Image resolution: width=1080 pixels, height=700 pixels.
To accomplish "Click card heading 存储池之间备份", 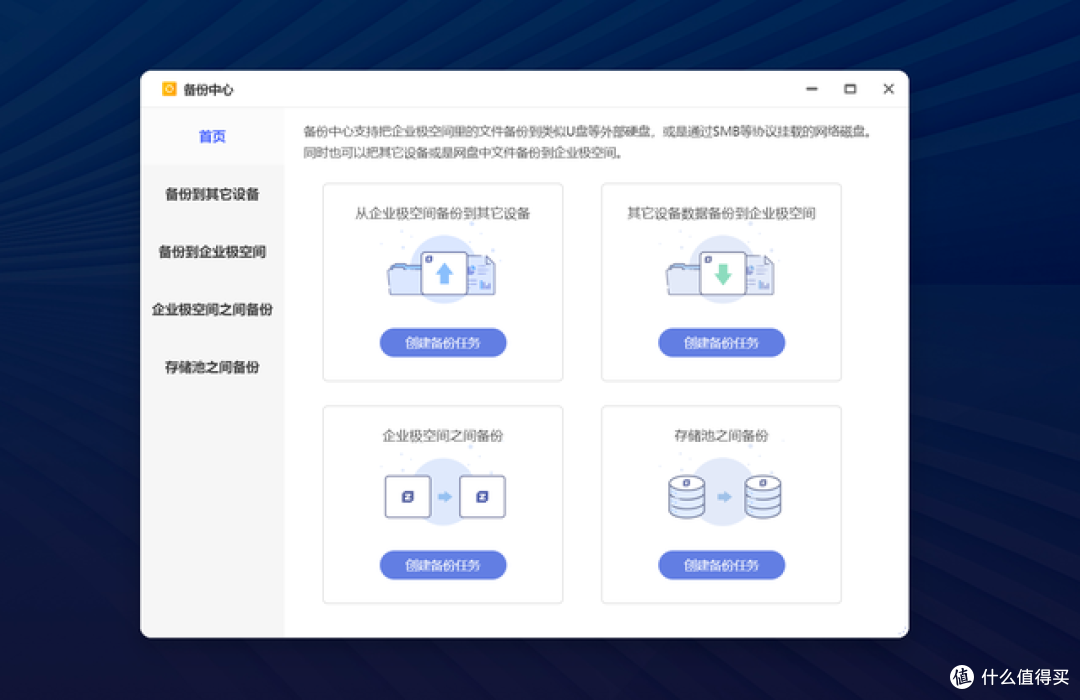I will 721,435.
